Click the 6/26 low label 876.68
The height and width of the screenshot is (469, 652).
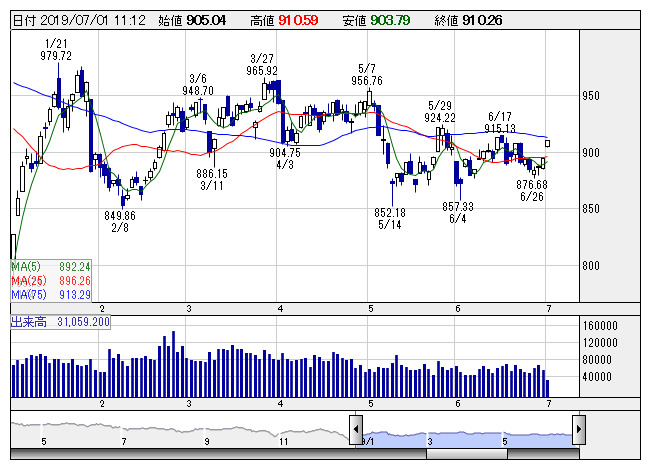pos(532,184)
